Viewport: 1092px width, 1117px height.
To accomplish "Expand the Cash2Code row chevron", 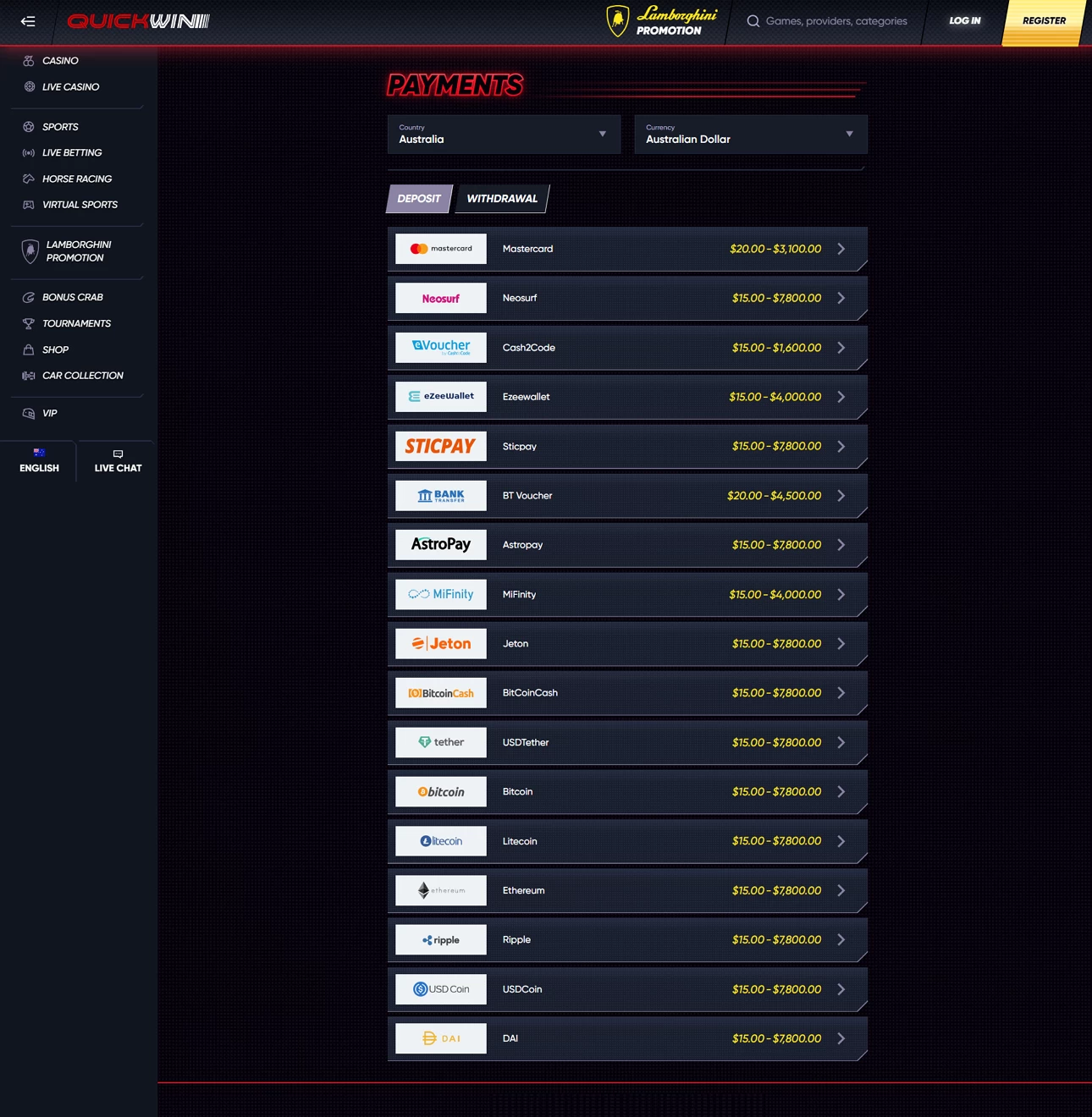I will (841, 348).
